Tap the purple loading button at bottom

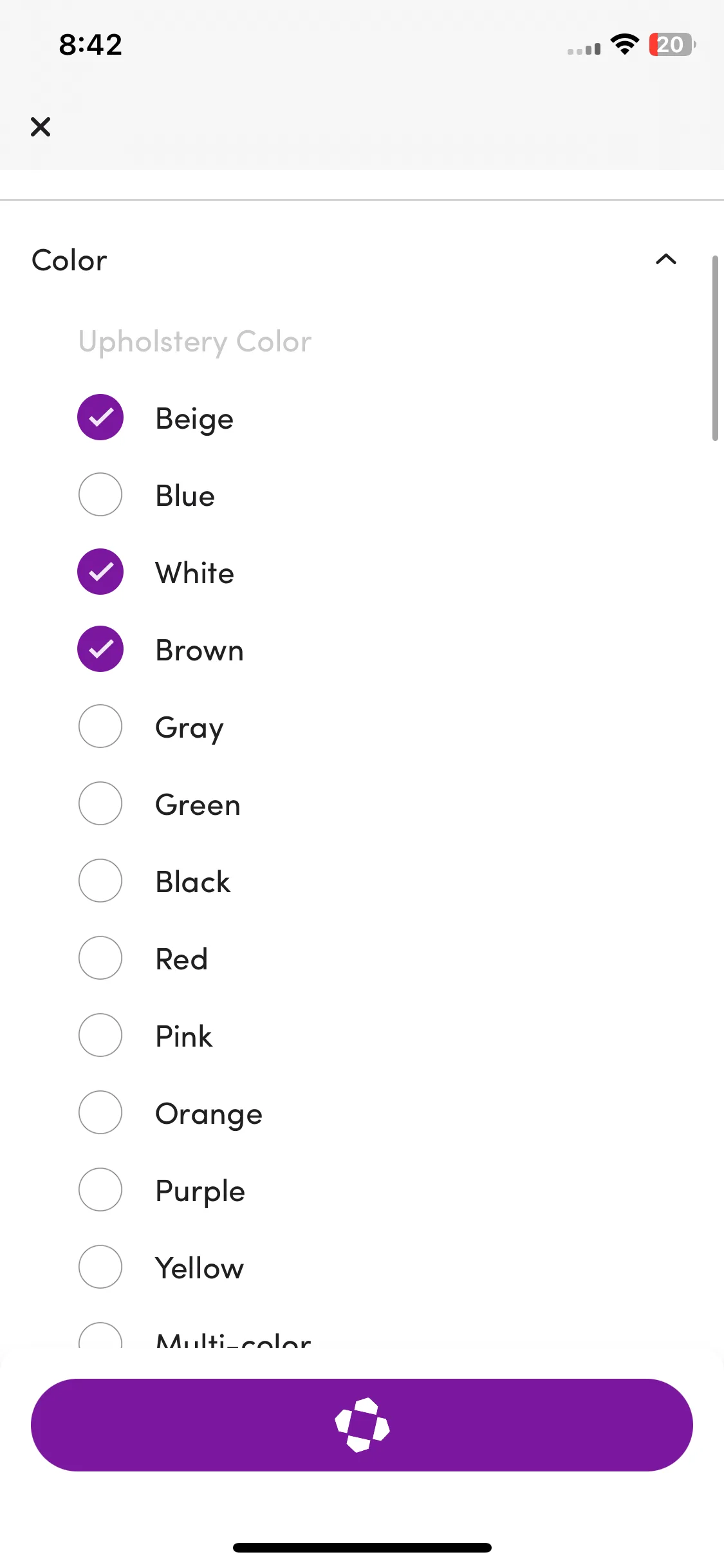pos(362,1425)
